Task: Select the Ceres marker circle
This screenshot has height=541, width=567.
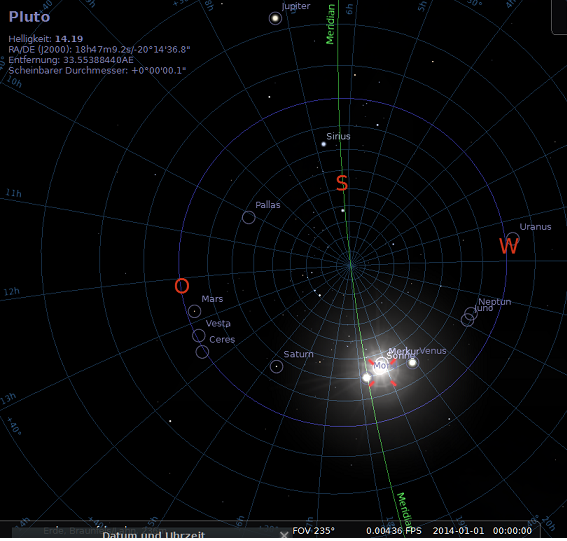Action: (x=202, y=352)
